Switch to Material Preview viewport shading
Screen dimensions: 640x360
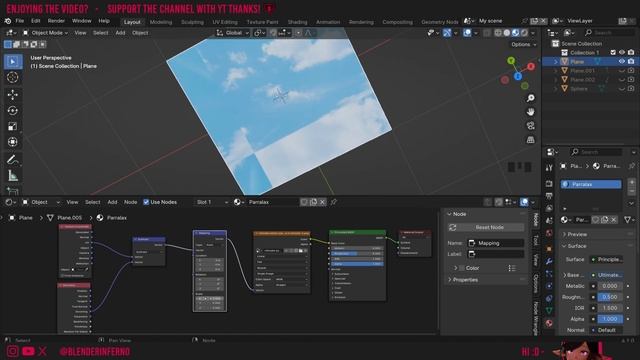pyautogui.click(x=516, y=33)
